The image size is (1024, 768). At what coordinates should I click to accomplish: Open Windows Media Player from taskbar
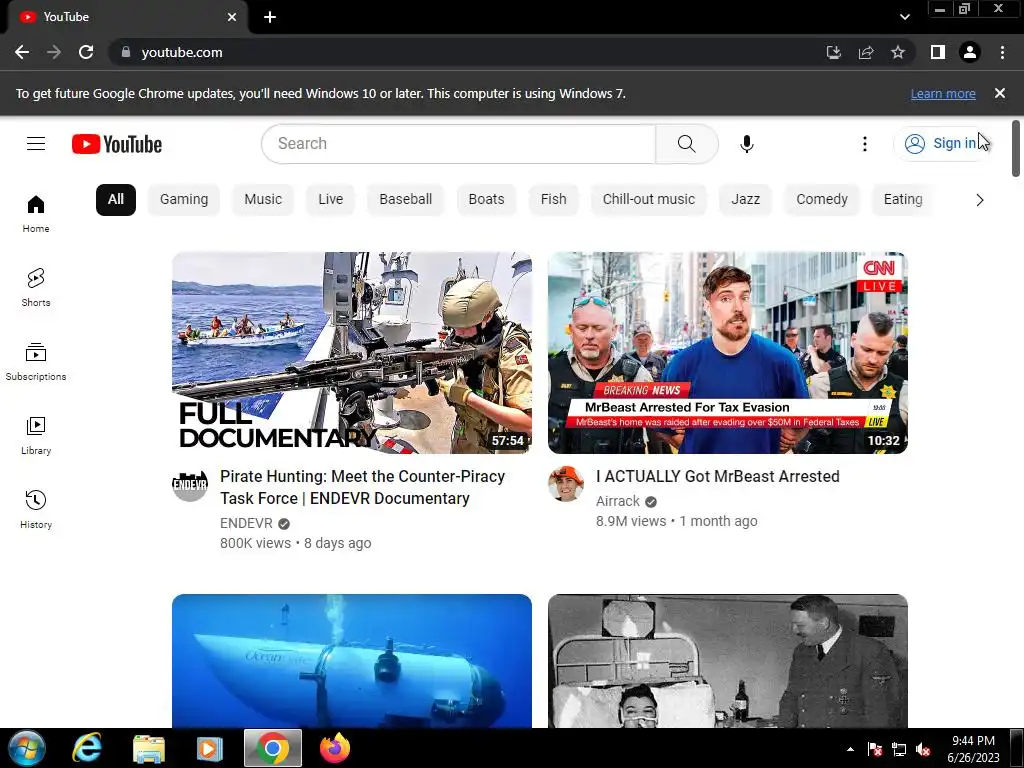(210, 748)
